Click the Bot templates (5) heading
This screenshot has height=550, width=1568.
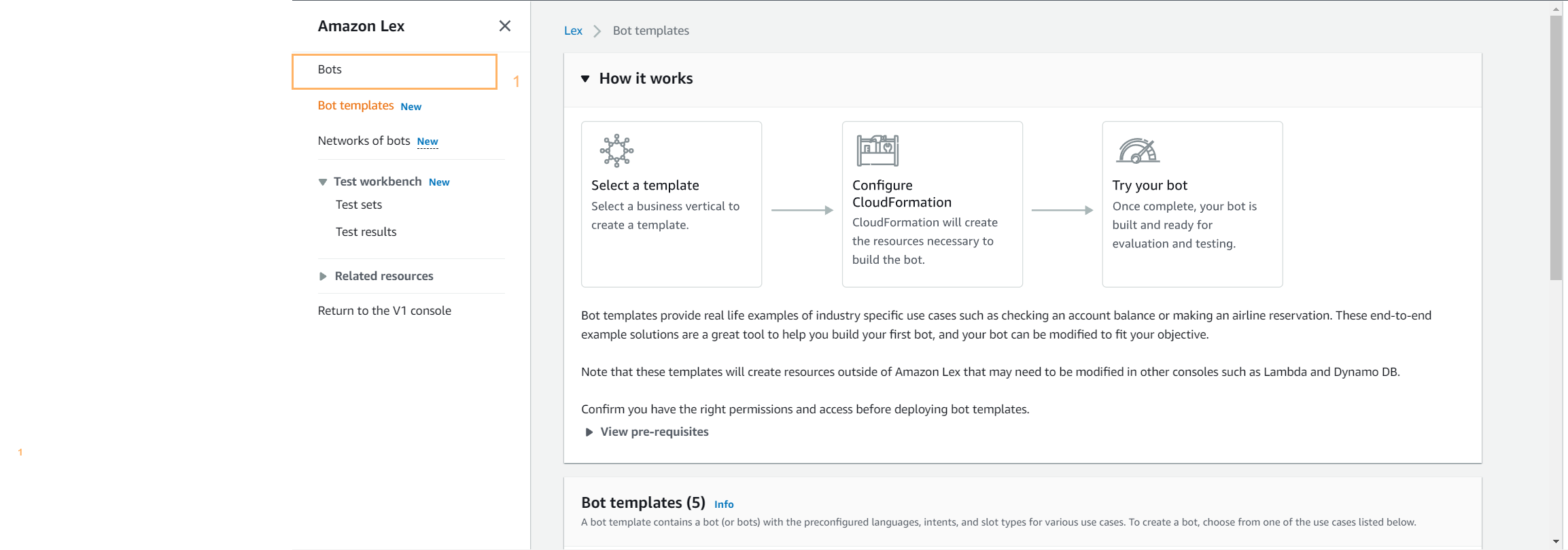pyautogui.click(x=643, y=502)
